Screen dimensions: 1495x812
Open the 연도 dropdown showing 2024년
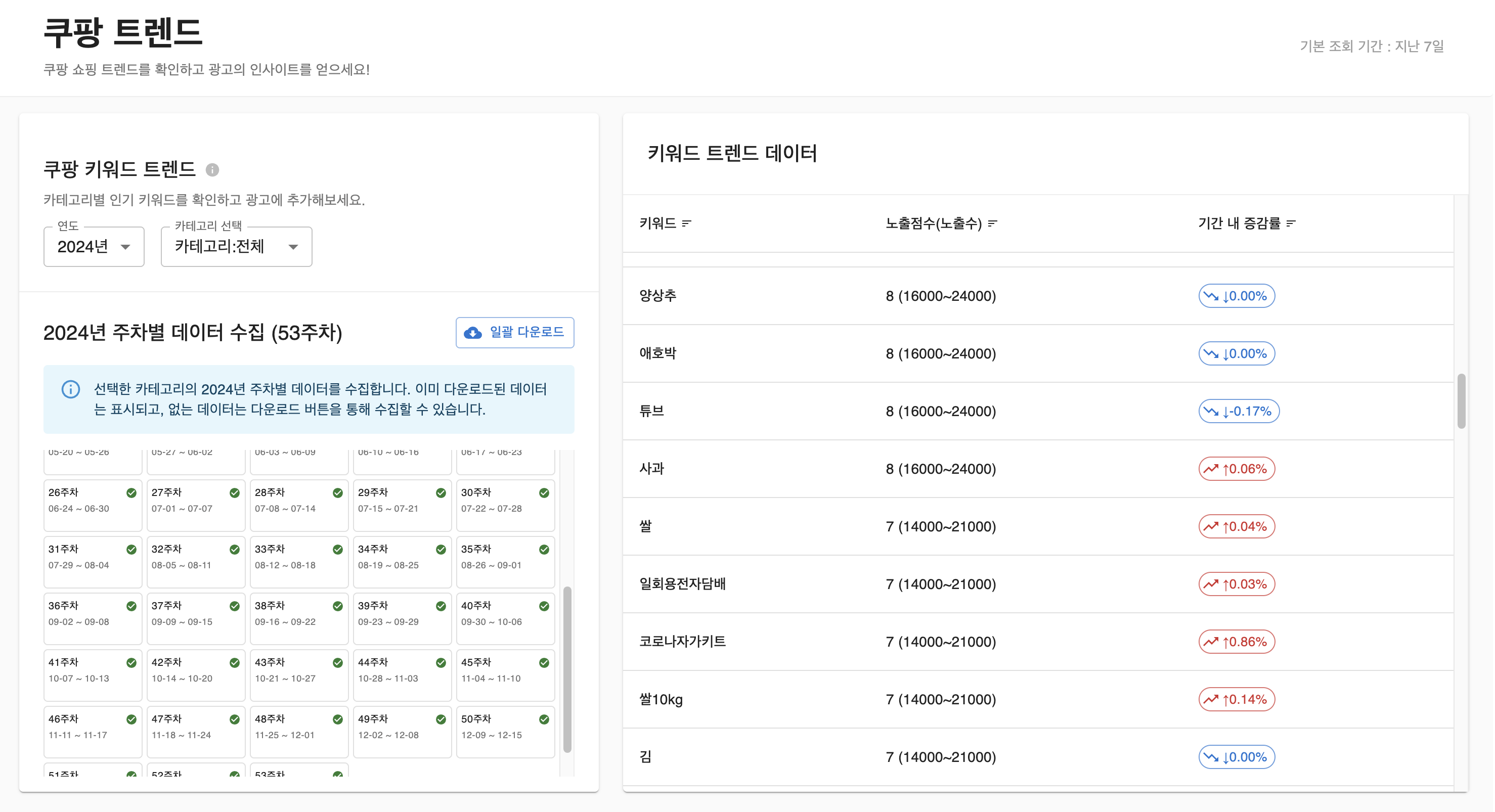(x=93, y=247)
